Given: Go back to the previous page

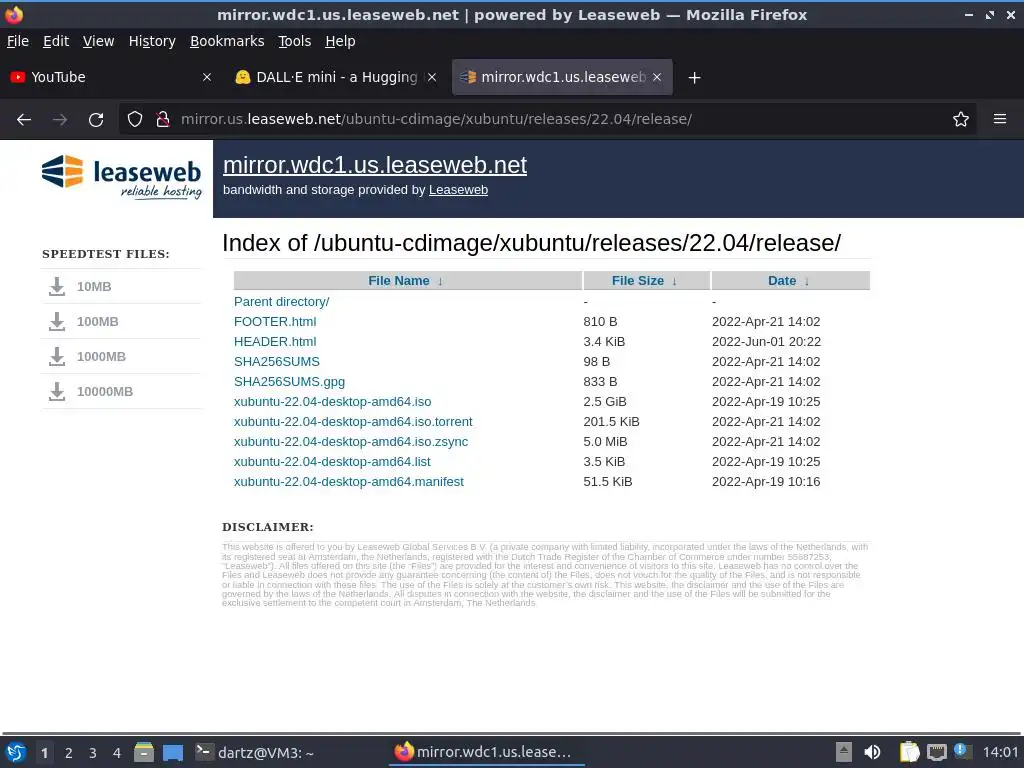Looking at the screenshot, I should pyautogui.click(x=24, y=120).
